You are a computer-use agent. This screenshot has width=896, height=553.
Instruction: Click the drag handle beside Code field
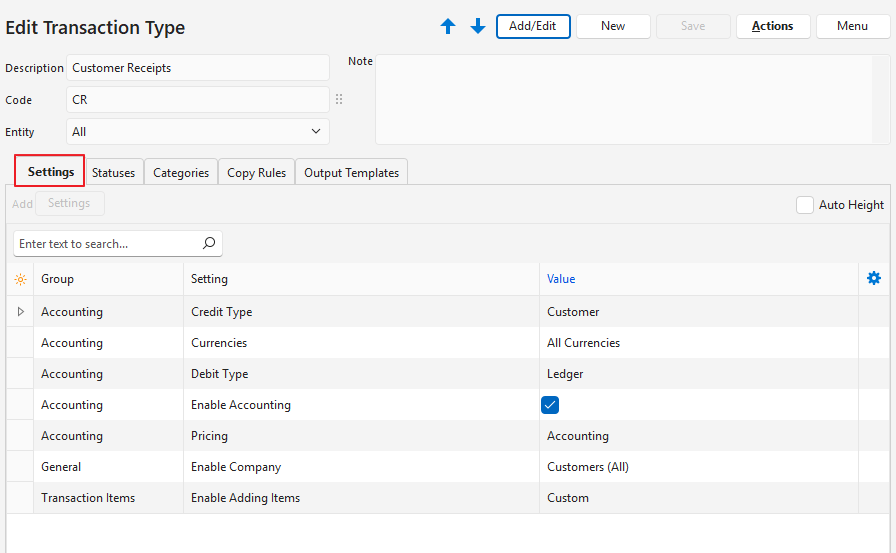339,100
